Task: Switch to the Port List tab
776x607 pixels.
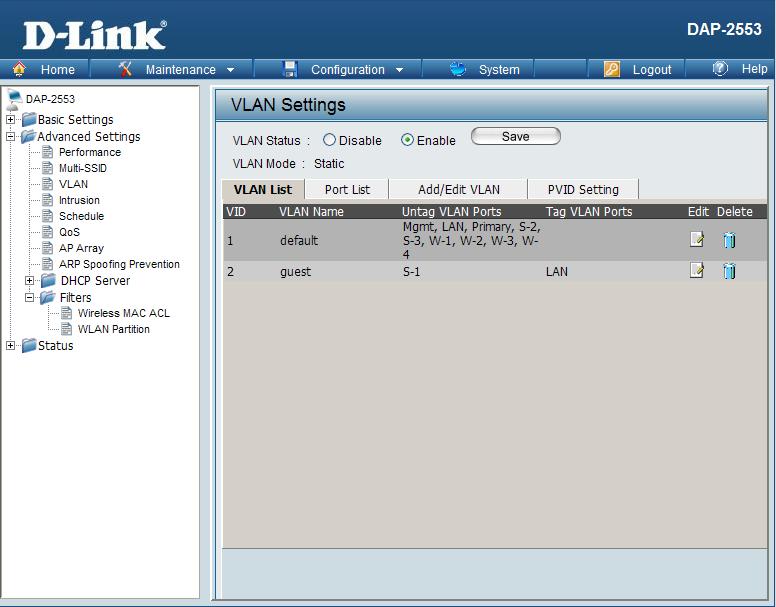Action: (x=347, y=189)
